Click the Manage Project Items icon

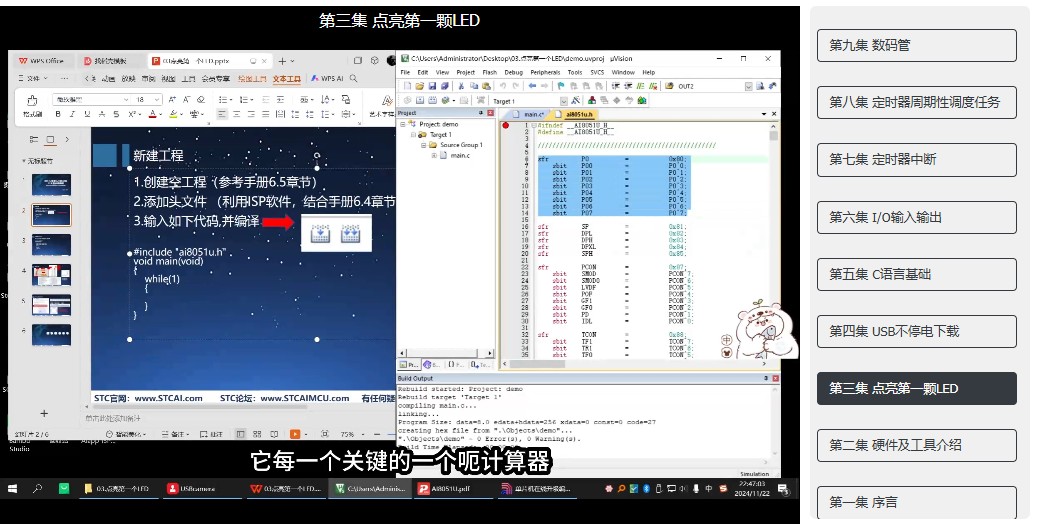point(591,101)
